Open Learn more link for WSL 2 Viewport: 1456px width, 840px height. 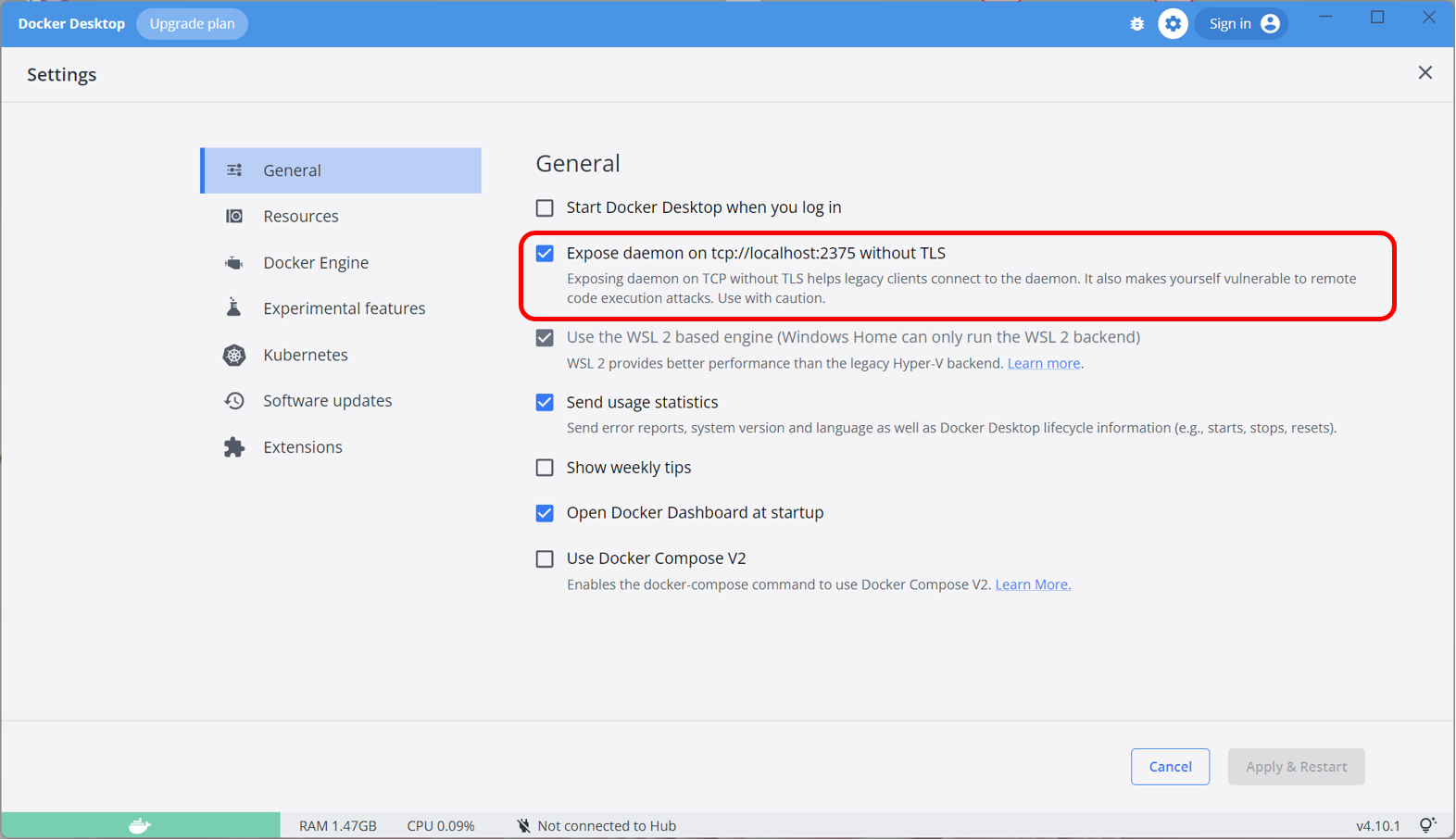tap(1043, 364)
